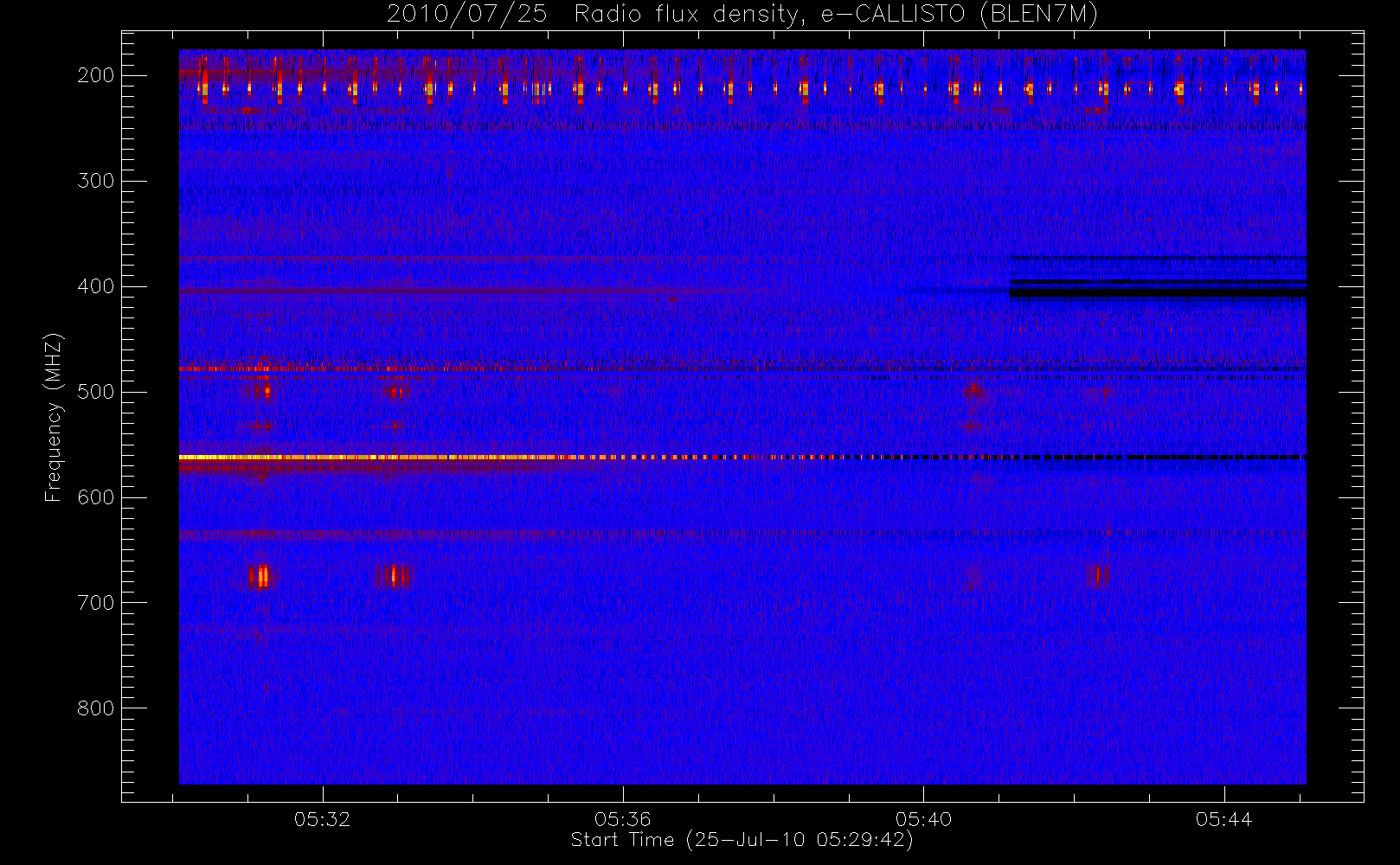Click the 'Frequency (MHZ)' axis label

point(54,417)
